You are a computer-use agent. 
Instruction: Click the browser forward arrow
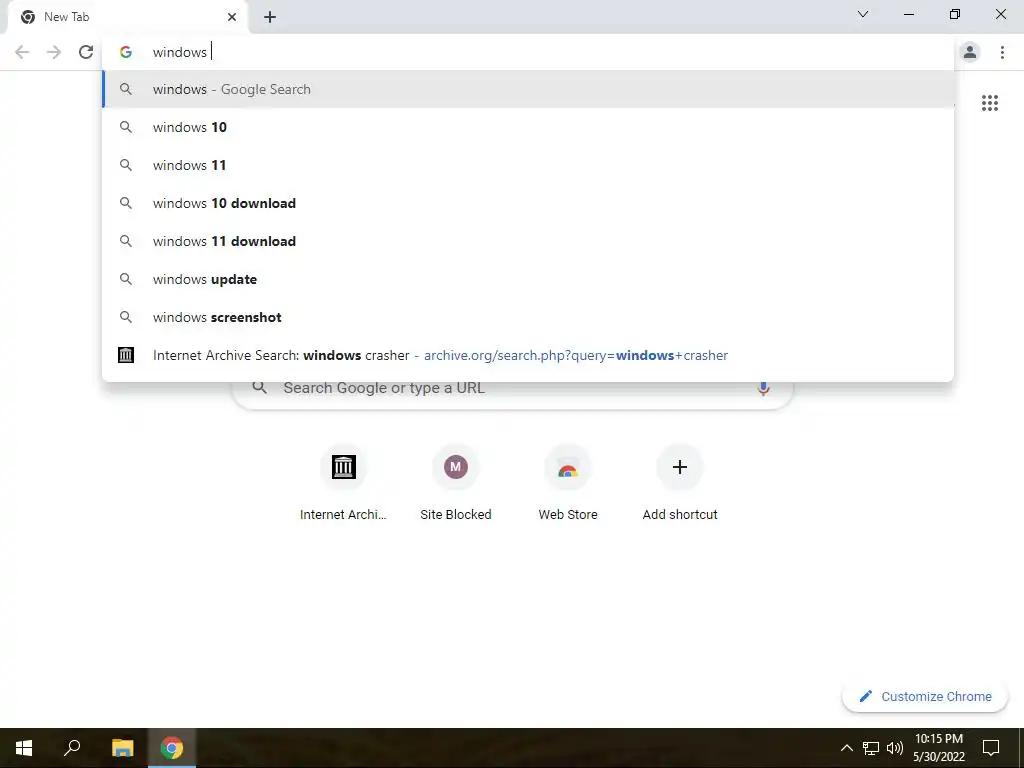[x=54, y=52]
